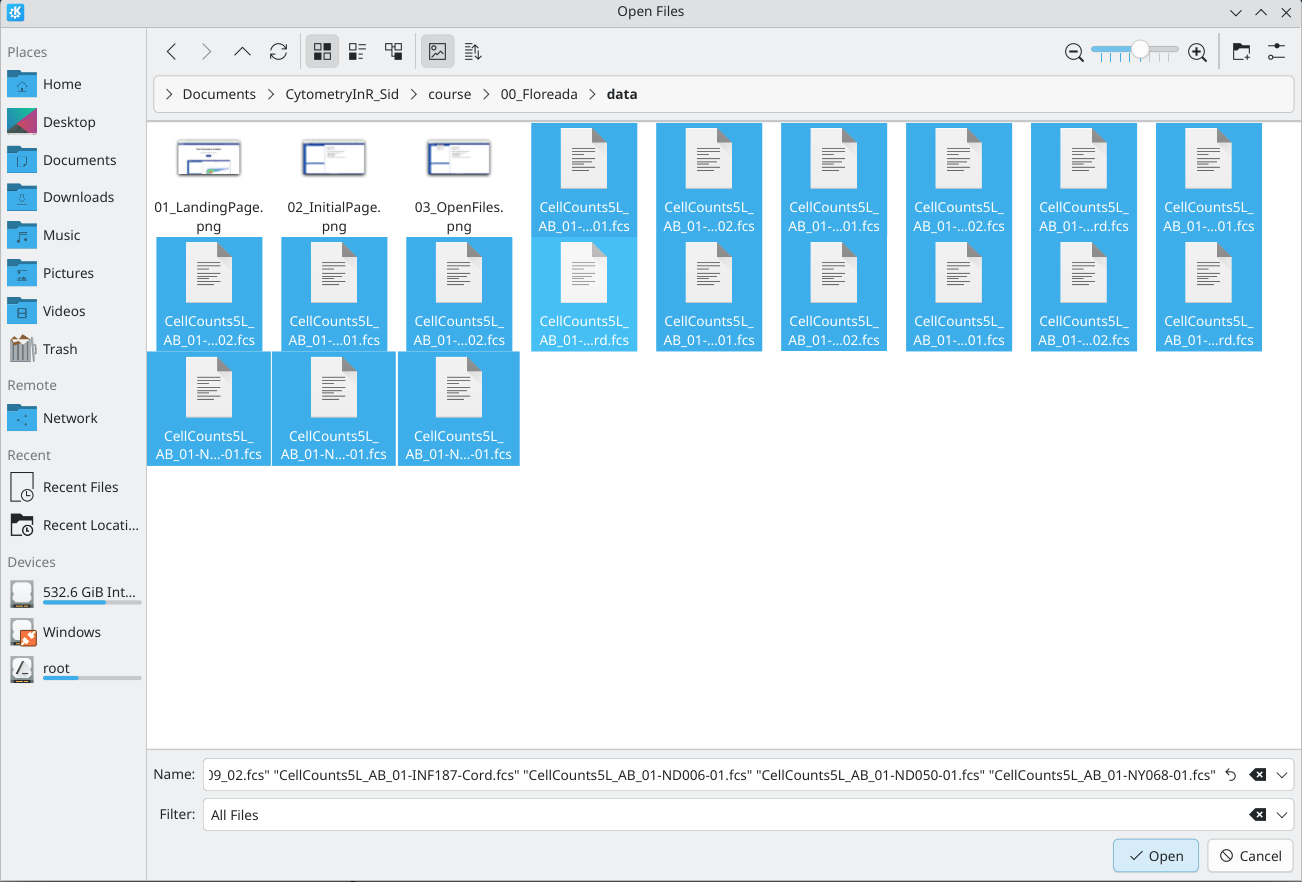Select Downloads in the Places sidebar

tap(78, 198)
